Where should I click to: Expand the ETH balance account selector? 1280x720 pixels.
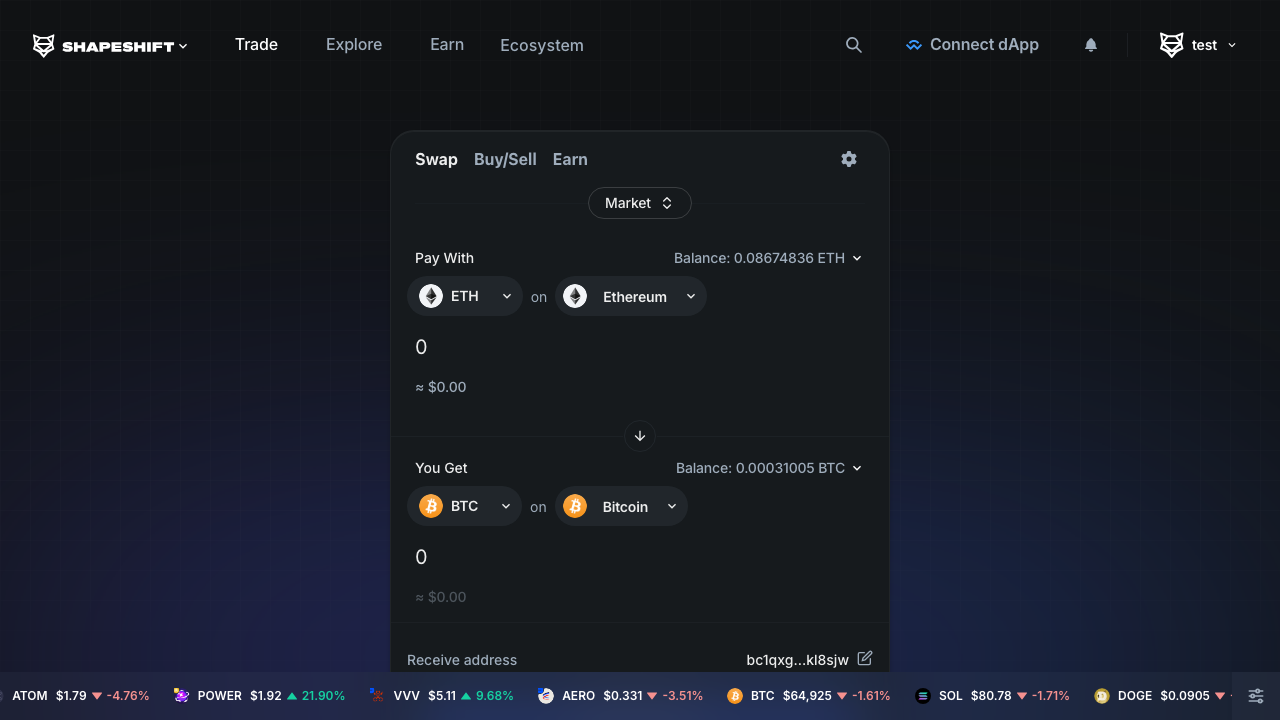click(768, 258)
